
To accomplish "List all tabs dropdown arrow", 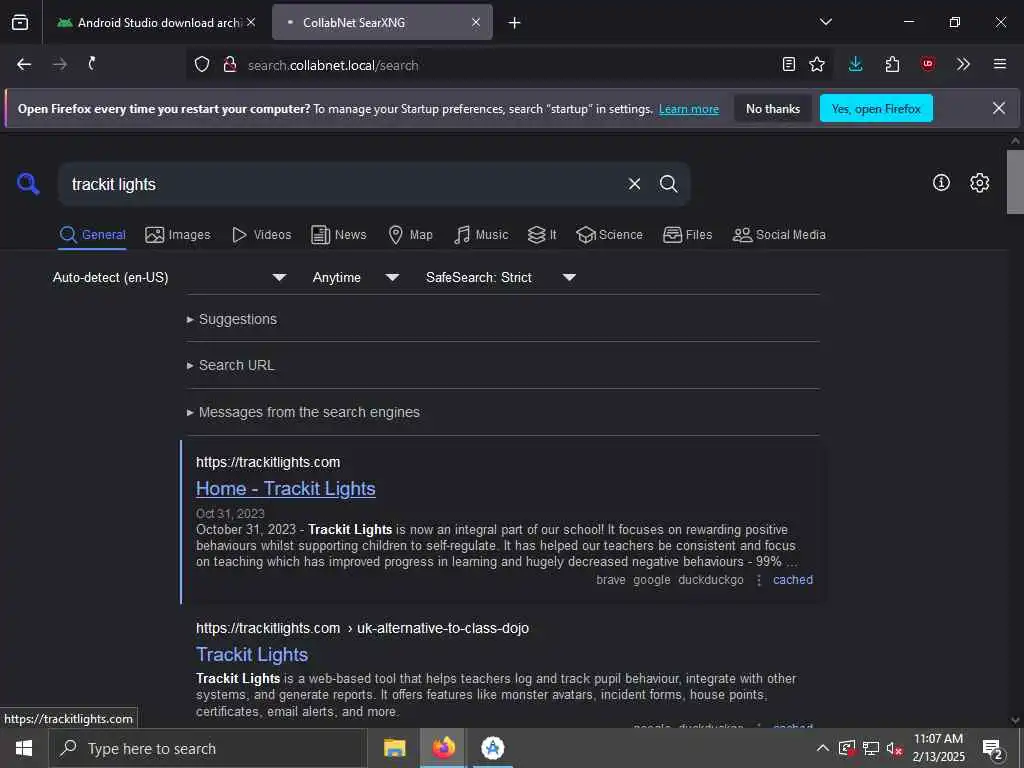I will [x=826, y=22].
